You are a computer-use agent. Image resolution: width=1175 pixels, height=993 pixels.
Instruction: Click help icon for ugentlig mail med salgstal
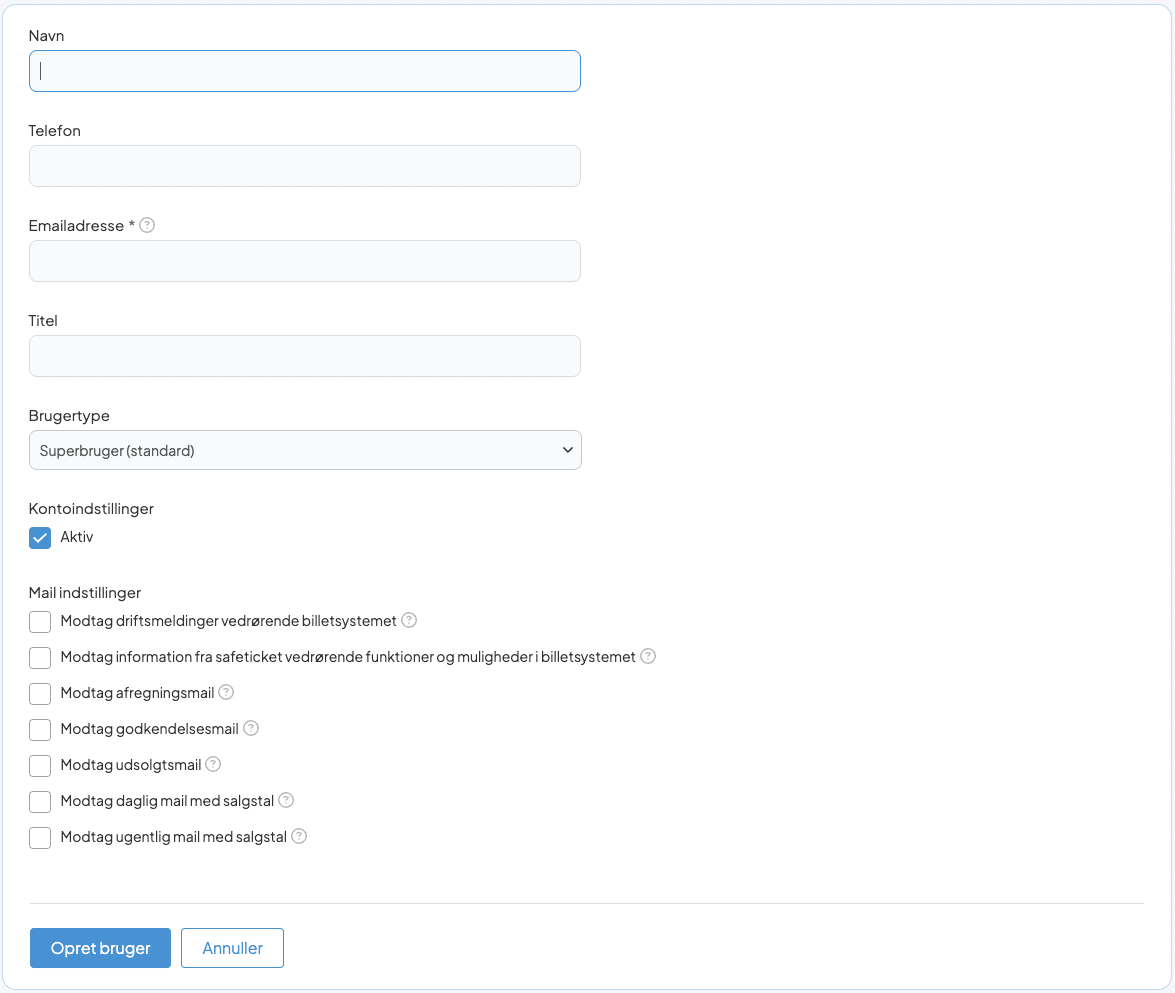299,836
